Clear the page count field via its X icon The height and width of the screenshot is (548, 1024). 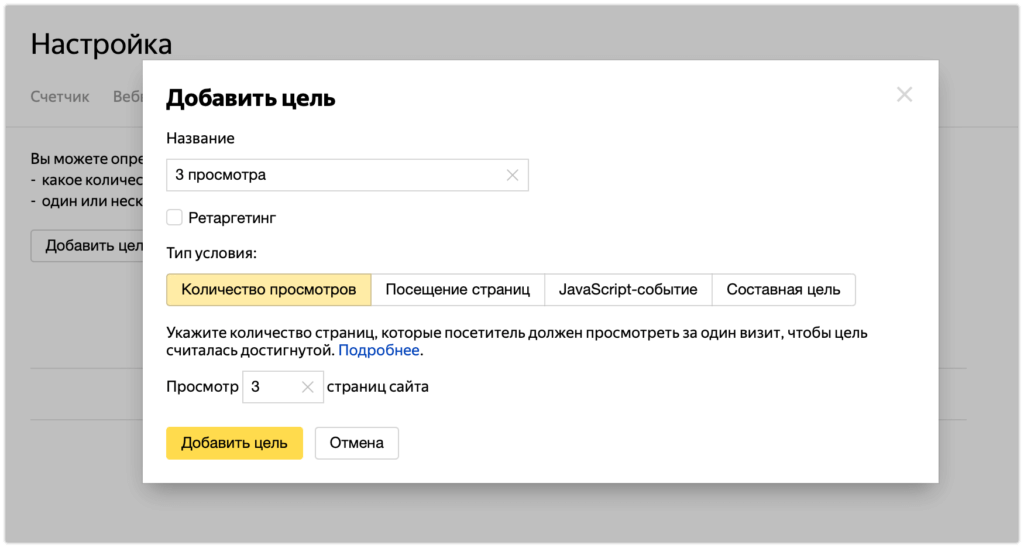tap(308, 387)
